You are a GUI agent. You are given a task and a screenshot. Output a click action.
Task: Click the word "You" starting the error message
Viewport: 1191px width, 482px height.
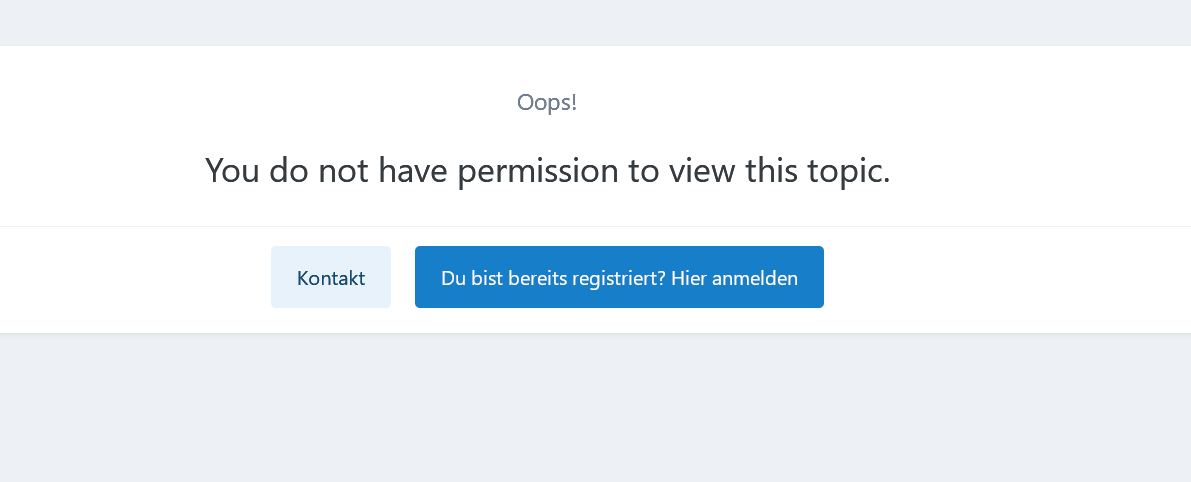point(232,171)
